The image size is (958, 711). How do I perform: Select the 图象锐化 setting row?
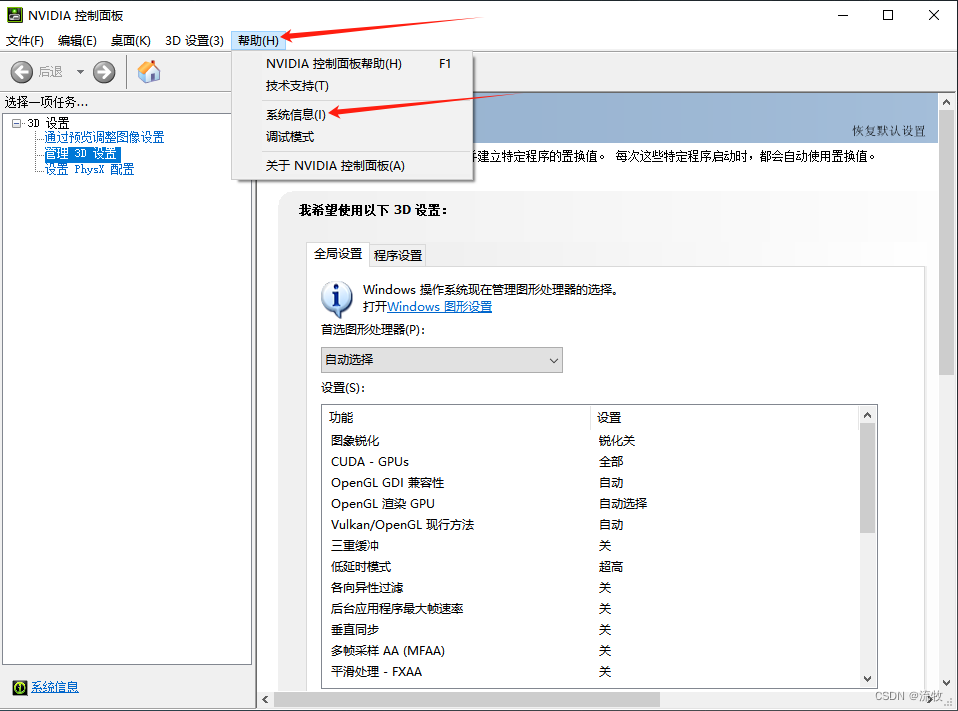(590, 440)
